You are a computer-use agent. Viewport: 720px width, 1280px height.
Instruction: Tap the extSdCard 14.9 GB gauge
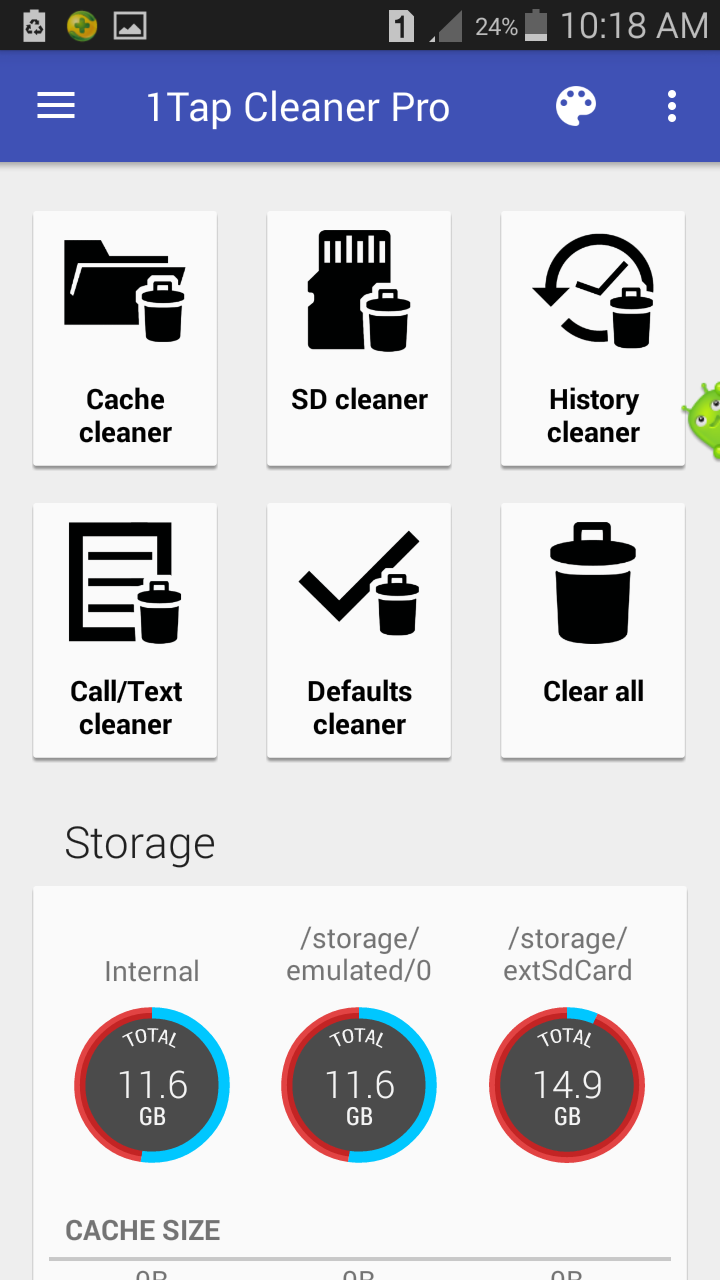(x=567, y=1085)
